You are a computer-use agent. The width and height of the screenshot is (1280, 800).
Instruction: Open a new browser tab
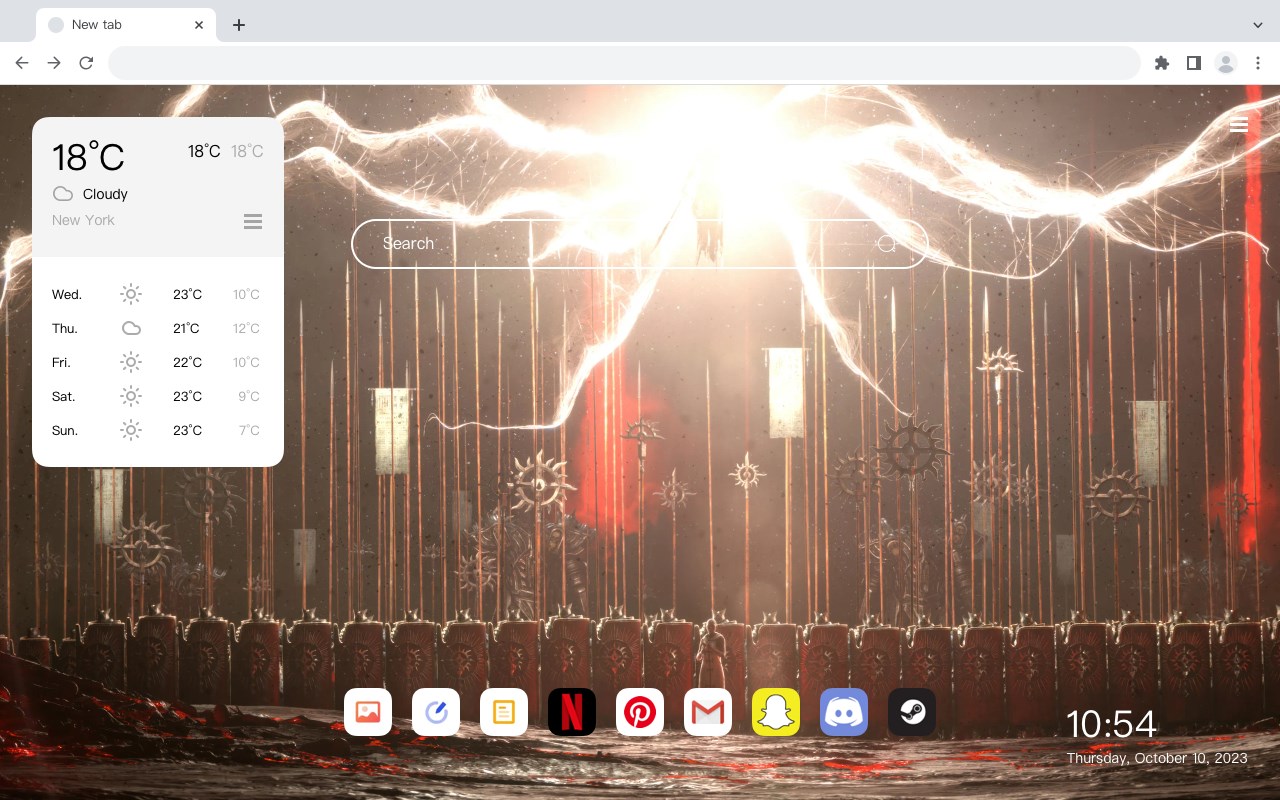click(238, 25)
